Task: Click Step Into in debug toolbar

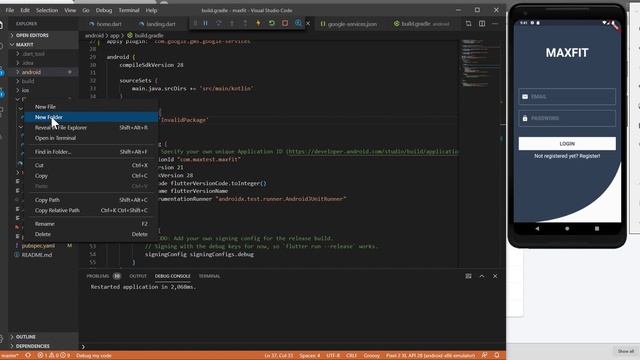Action: click(232, 24)
